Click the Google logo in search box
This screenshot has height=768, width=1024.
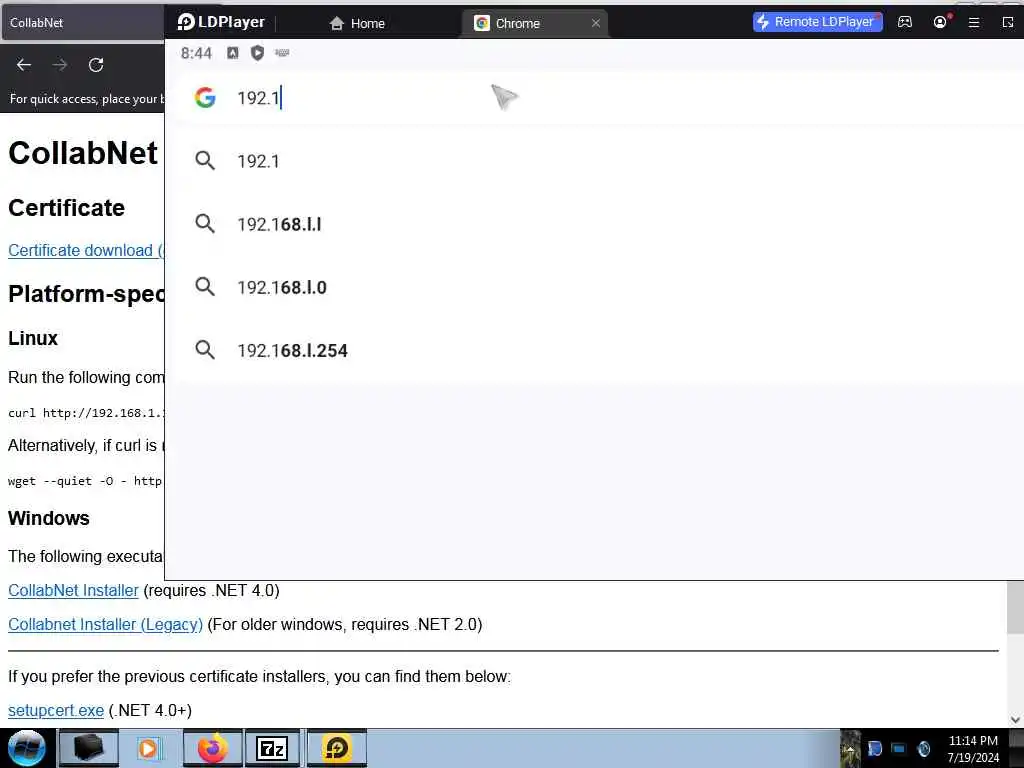205,97
